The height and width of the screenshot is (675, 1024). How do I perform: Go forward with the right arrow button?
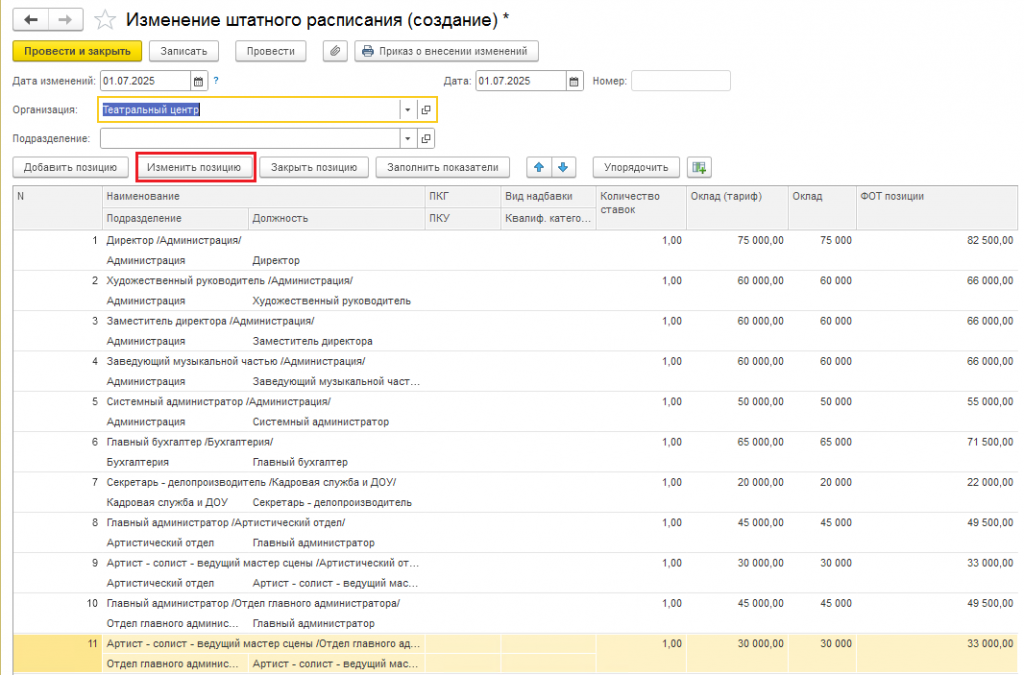65,20
